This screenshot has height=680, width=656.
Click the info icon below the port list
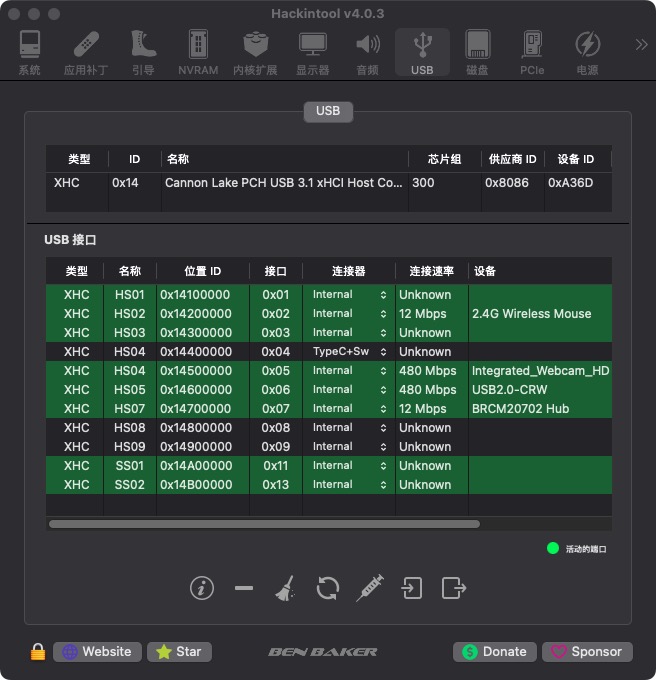coord(202,588)
